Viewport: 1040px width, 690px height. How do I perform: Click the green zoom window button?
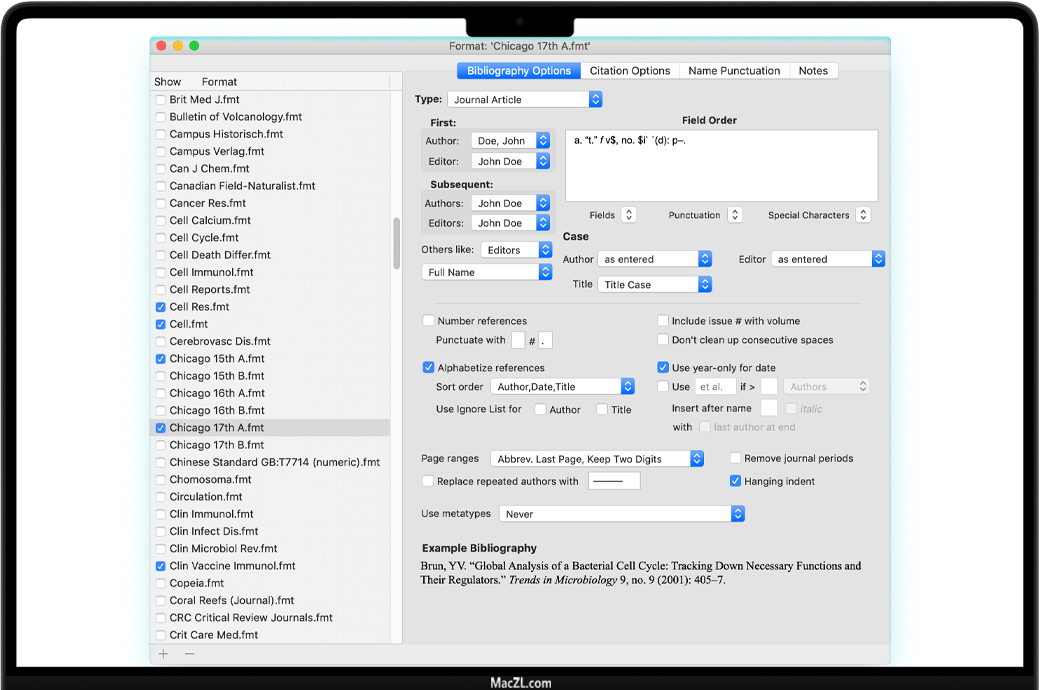pos(194,46)
